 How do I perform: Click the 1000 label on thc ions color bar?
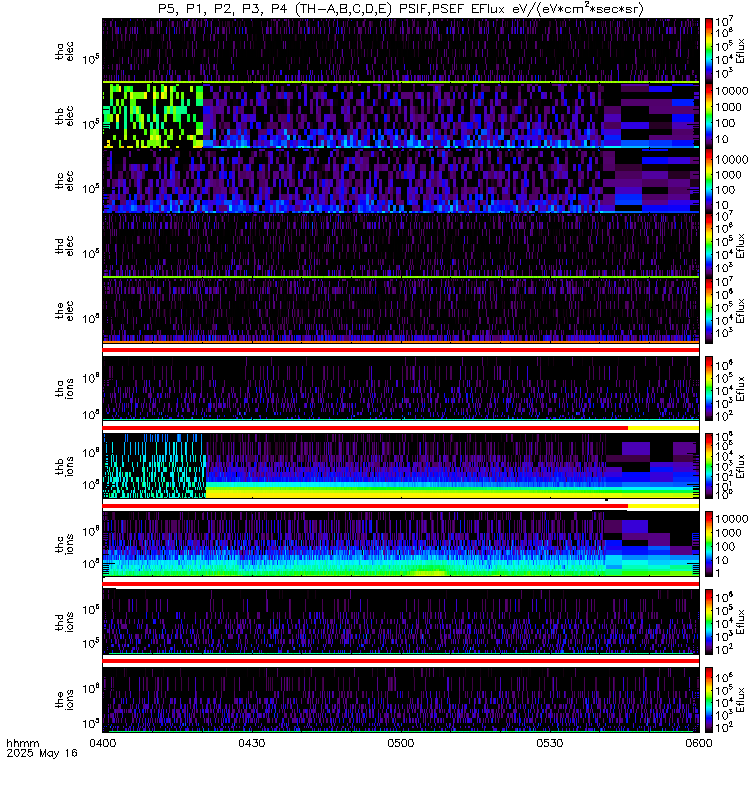[728, 533]
